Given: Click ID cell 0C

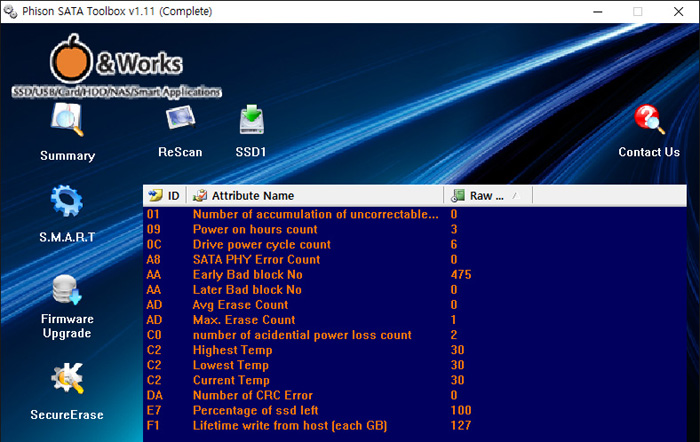Looking at the screenshot, I should coord(154,245).
